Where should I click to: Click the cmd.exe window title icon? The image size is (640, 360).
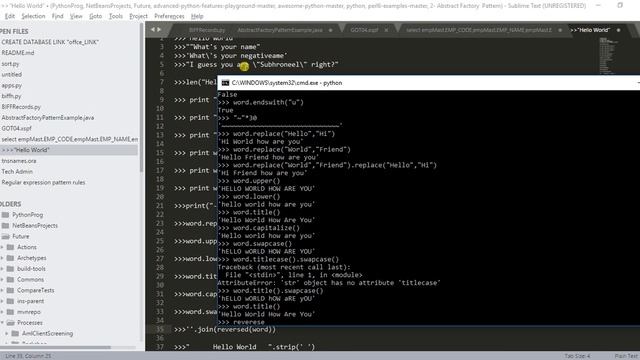pyautogui.click(x=225, y=83)
